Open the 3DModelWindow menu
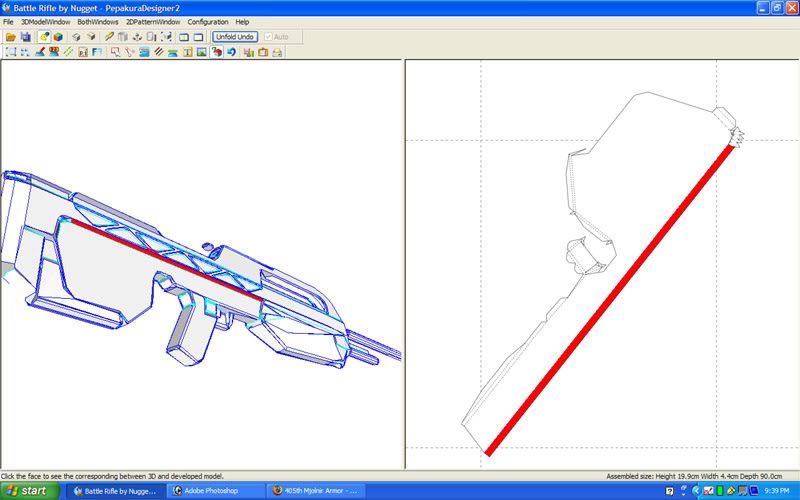The height and width of the screenshot is (500, 800). click(45, 22)
